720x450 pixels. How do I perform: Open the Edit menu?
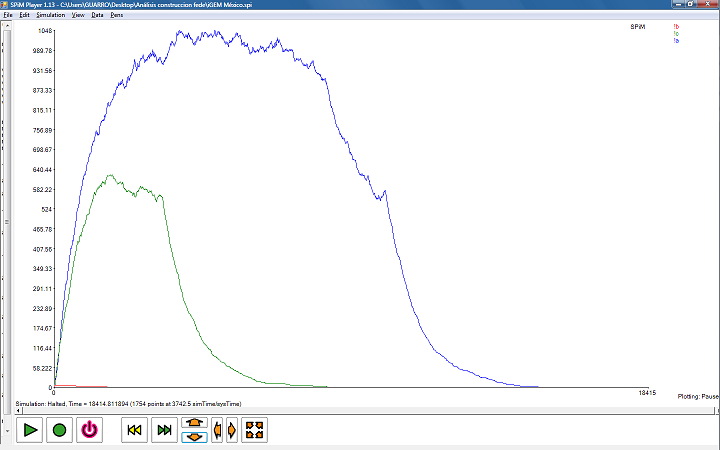coord(24,16)
